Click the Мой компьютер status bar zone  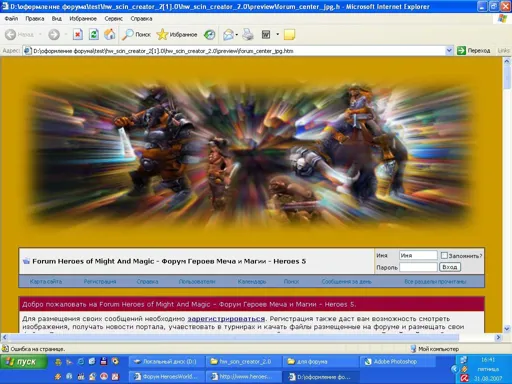tap(435, 349)
